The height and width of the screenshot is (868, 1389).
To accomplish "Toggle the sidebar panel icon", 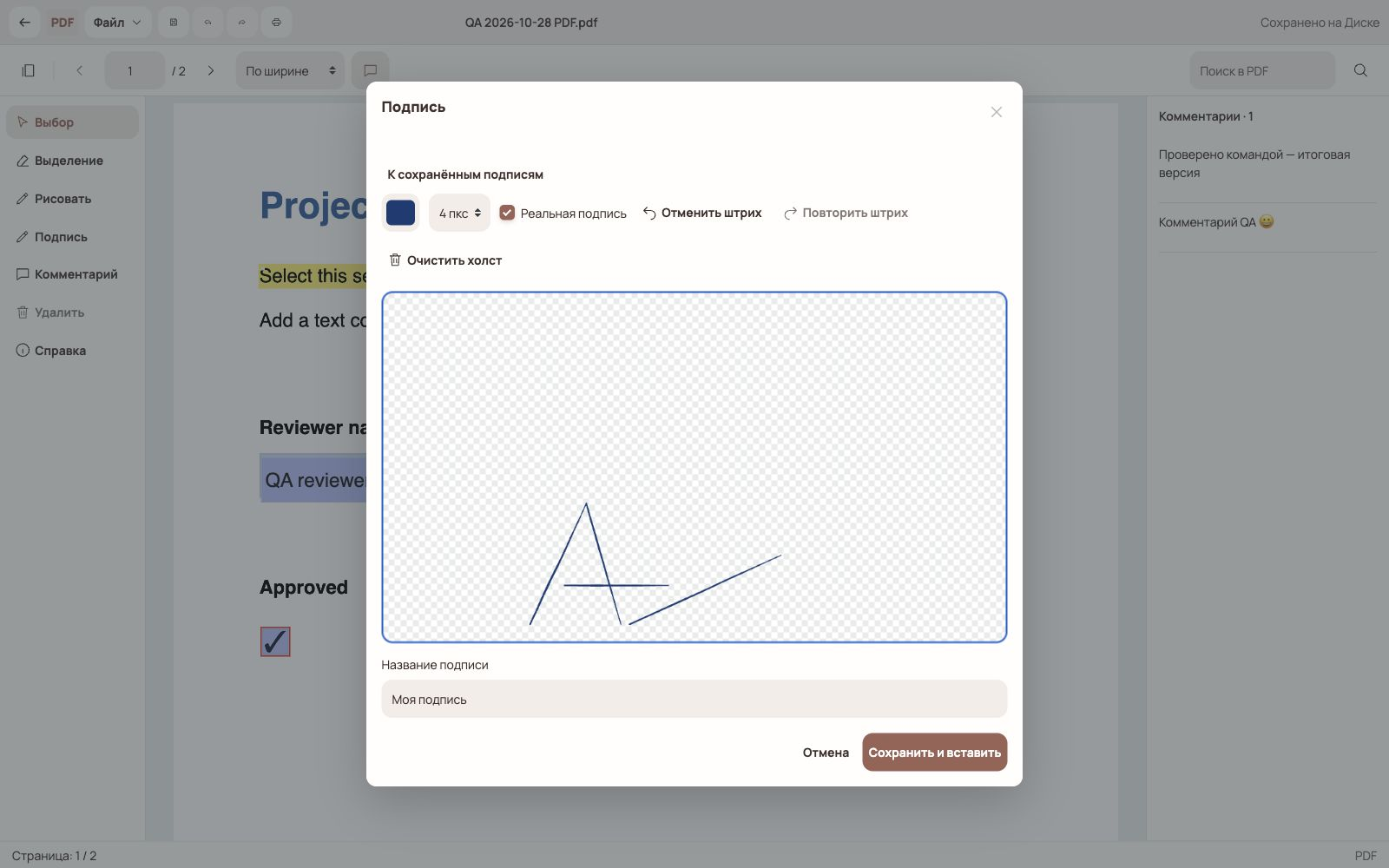I will point(28,70).
